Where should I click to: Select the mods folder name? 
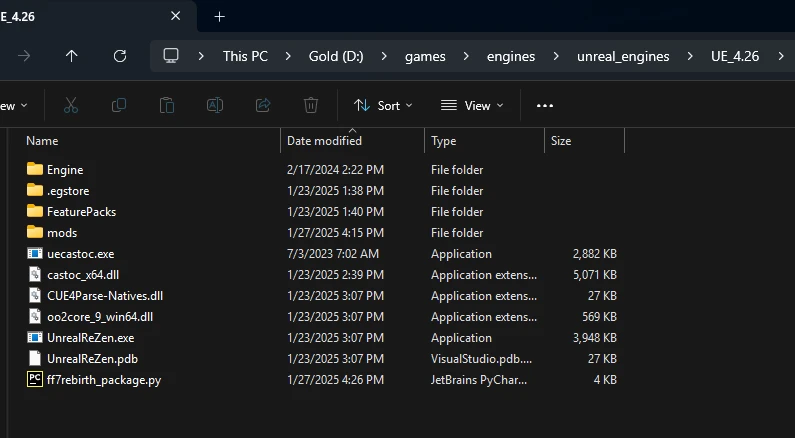[x=62, y=233]
